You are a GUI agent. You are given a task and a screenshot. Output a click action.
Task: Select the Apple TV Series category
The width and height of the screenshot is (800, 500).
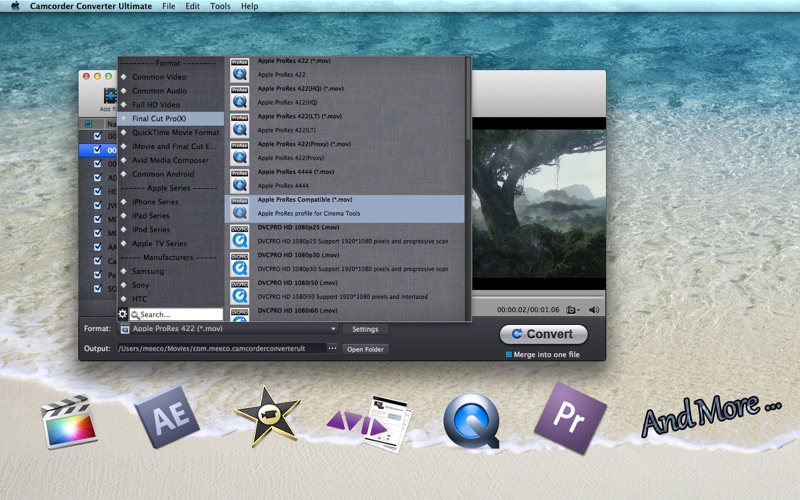click(x=170, y=243)
